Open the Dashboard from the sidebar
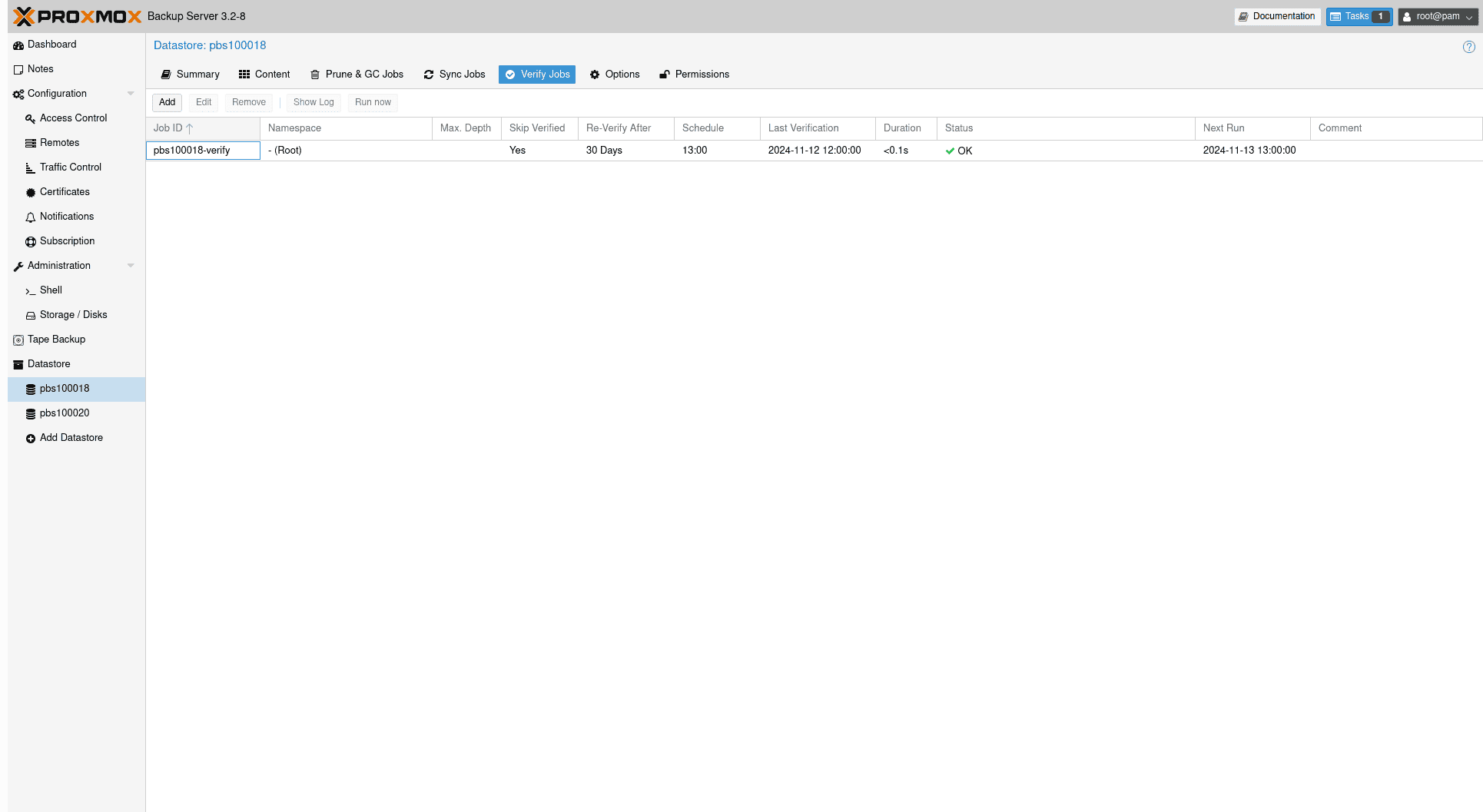Image resolution: width=1483 pixels, height=812 pixels. (x=51, y=45)
